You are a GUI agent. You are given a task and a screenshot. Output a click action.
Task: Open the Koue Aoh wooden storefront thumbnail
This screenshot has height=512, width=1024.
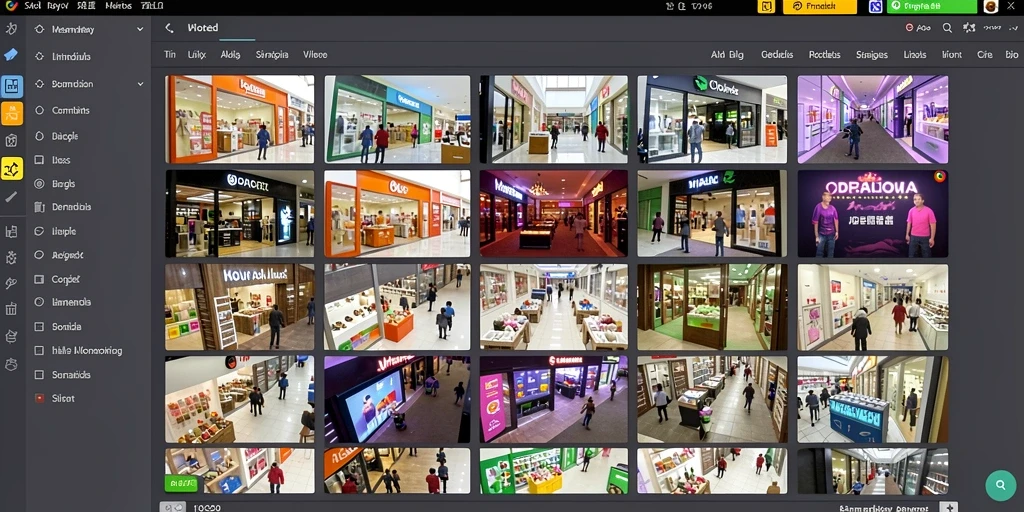coord(240,307)
